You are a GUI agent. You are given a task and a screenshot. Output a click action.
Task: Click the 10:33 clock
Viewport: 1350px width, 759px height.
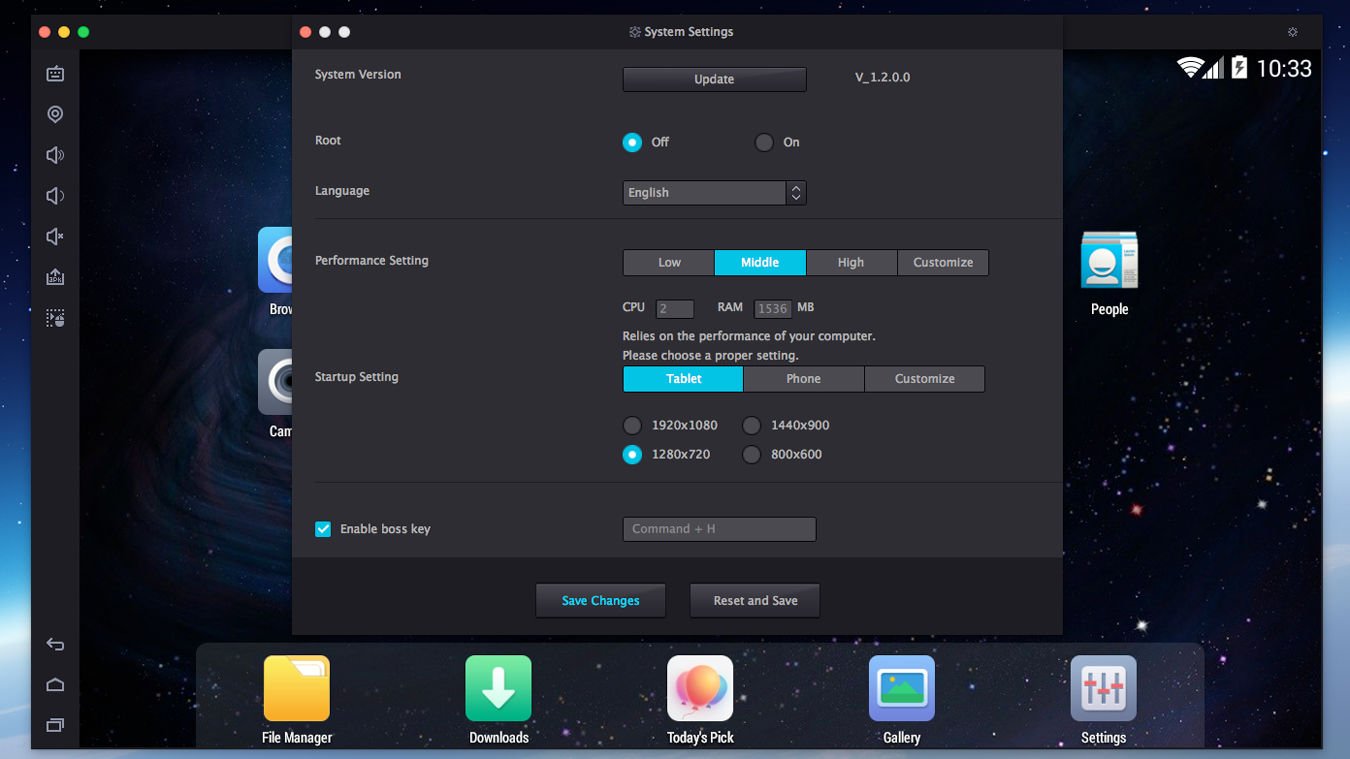tap(1284, 68)
